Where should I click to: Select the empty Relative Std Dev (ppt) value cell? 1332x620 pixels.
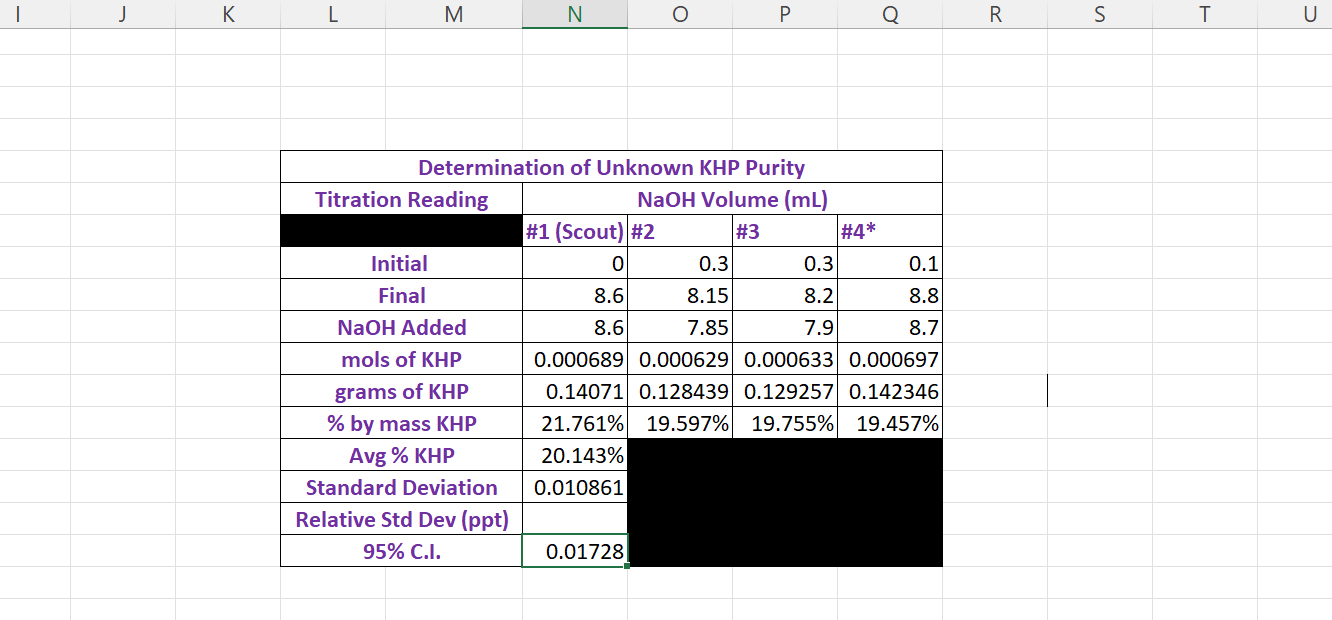pos(575,519)
